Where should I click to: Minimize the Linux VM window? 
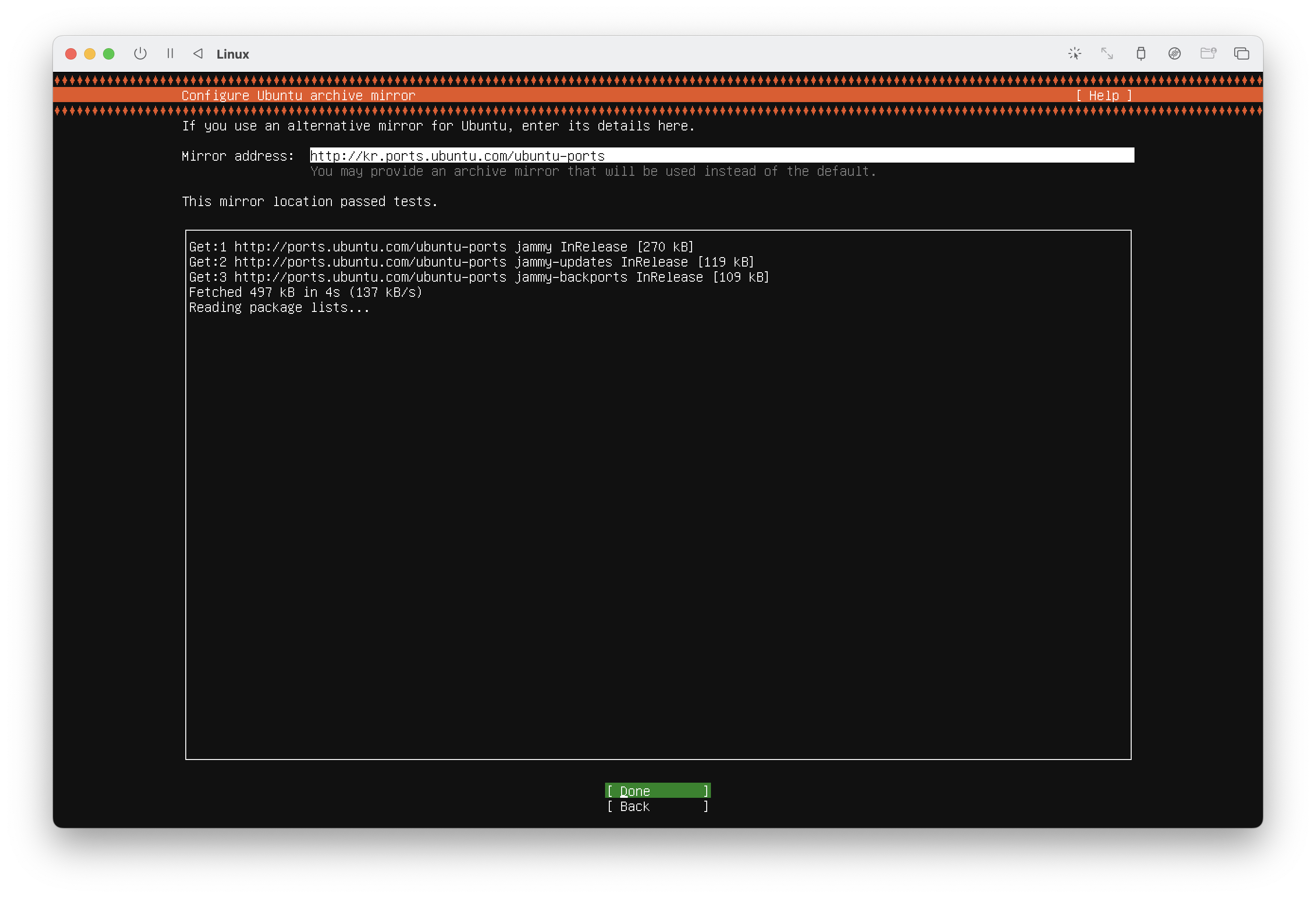(89, 54)
